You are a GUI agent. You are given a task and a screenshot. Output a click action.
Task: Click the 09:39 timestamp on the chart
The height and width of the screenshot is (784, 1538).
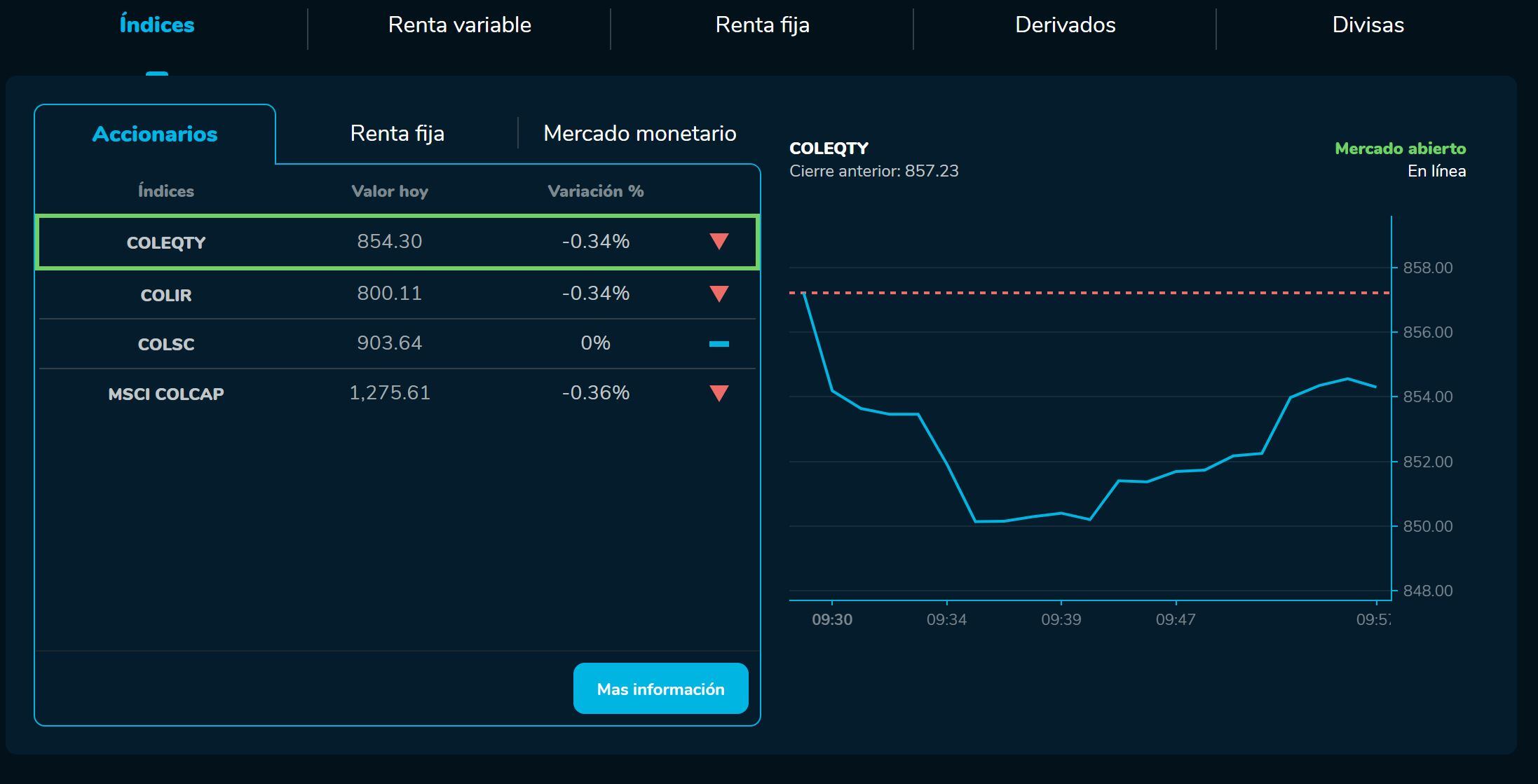(x=1063, y=619)
